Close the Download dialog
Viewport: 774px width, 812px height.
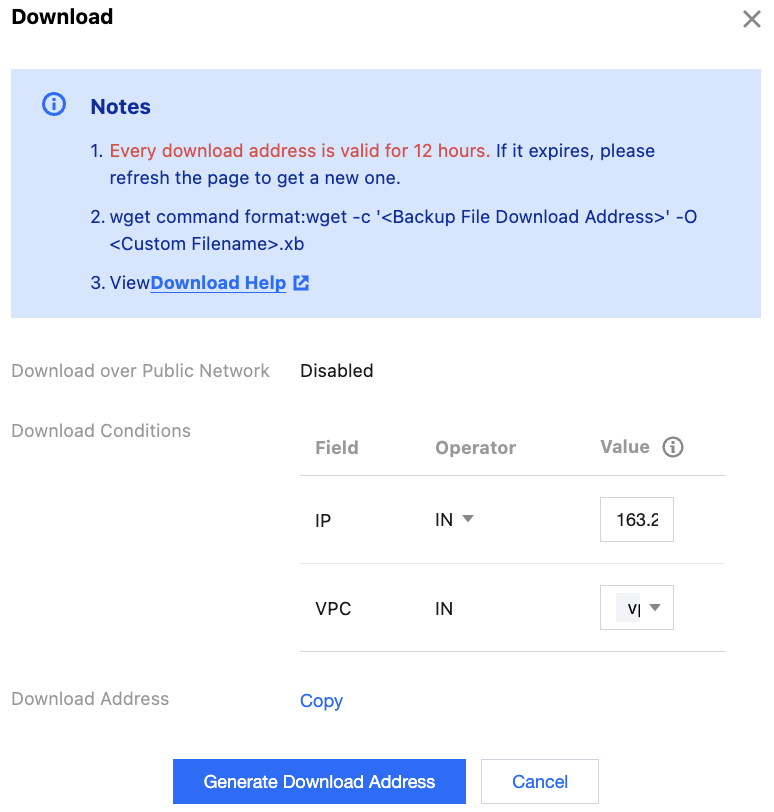752,19
